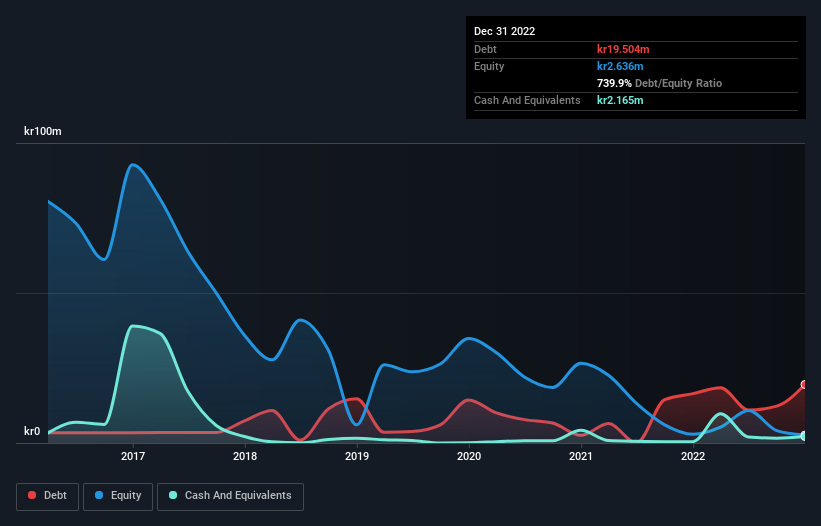Viewport: 821px width, 526px height.
Task: Click Cash And Equivalents label in tooltip
Action: 527,100
